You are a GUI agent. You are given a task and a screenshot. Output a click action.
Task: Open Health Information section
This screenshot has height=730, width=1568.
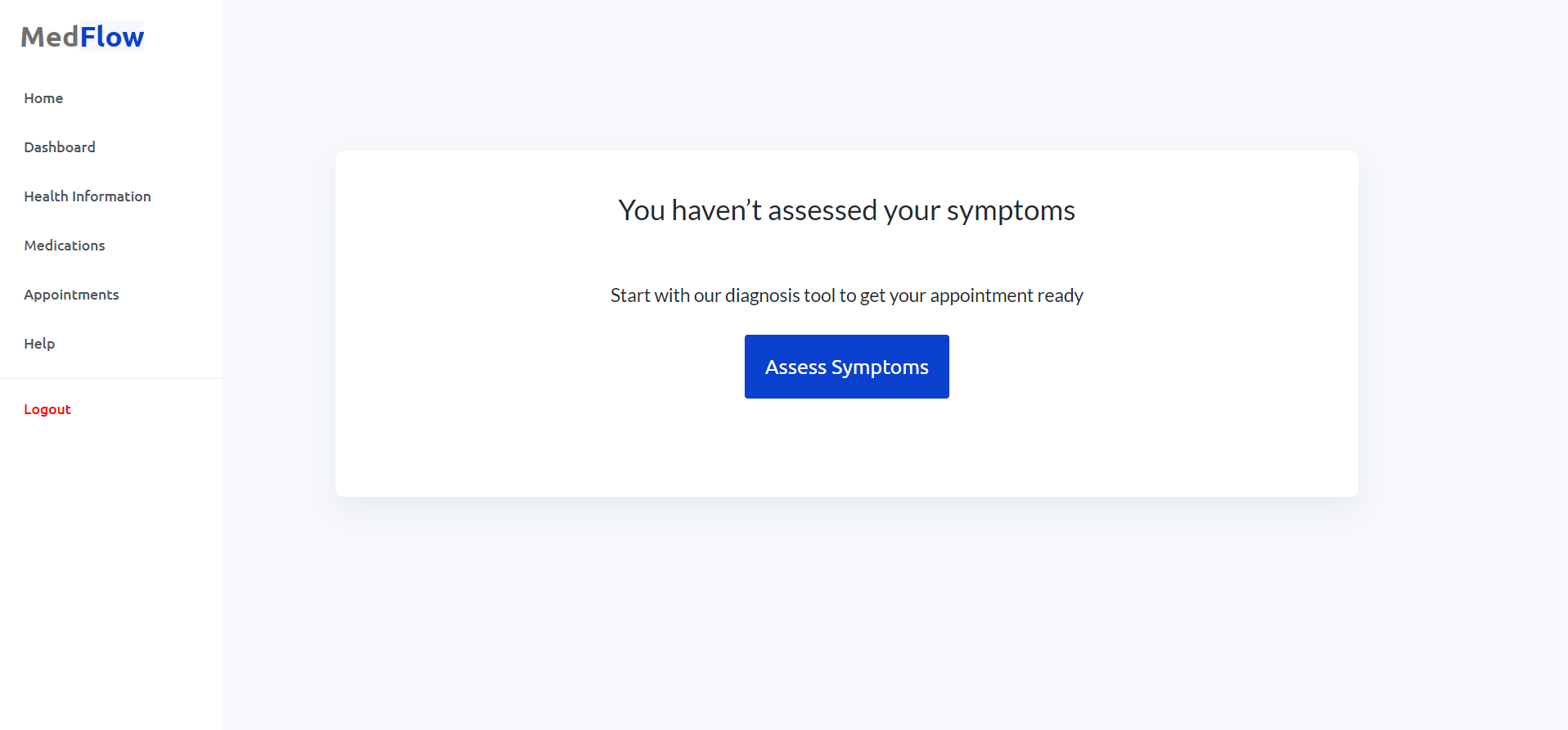coord(88,196)
